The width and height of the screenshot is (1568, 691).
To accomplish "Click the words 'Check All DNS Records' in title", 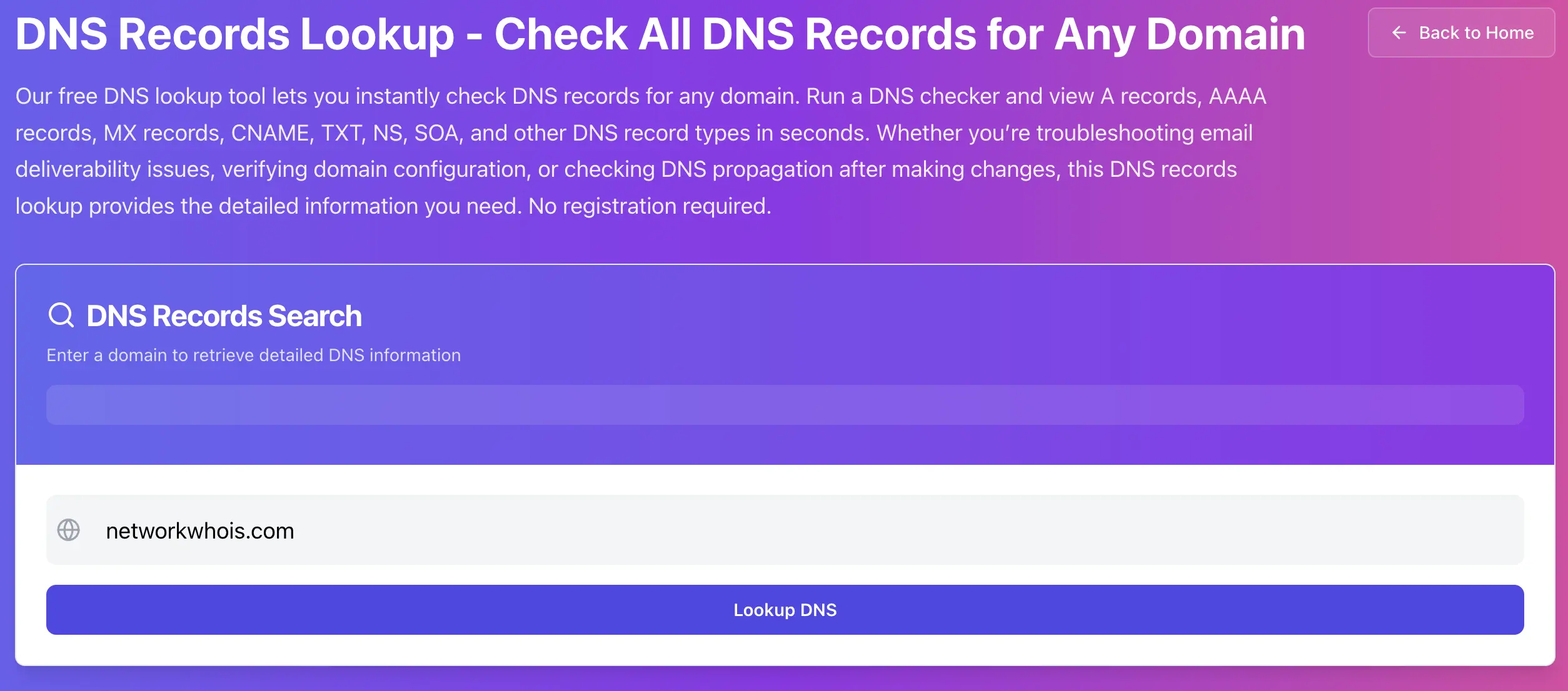I will (x=735, y=34).
